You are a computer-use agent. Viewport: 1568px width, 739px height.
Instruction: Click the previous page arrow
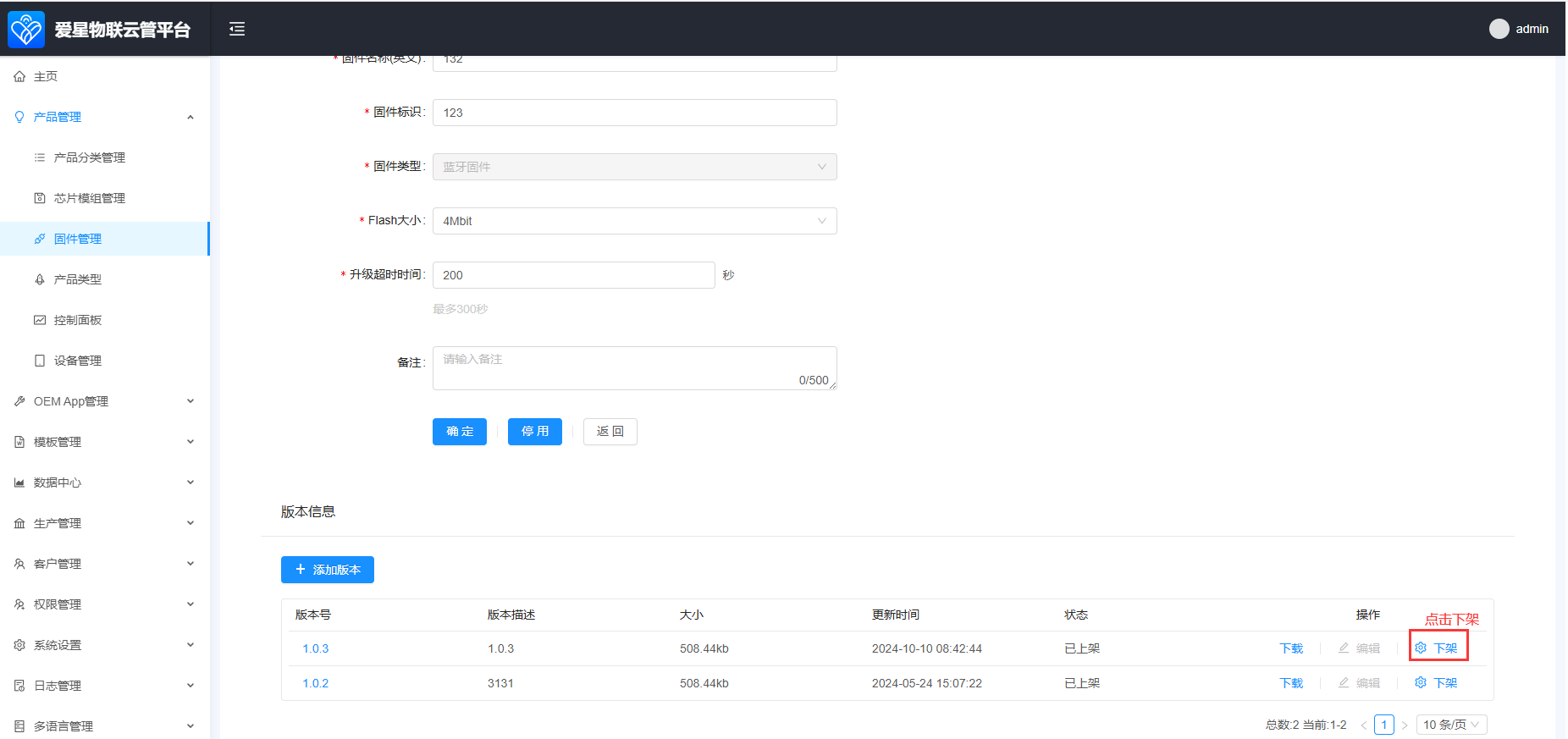pos(1364,725)
